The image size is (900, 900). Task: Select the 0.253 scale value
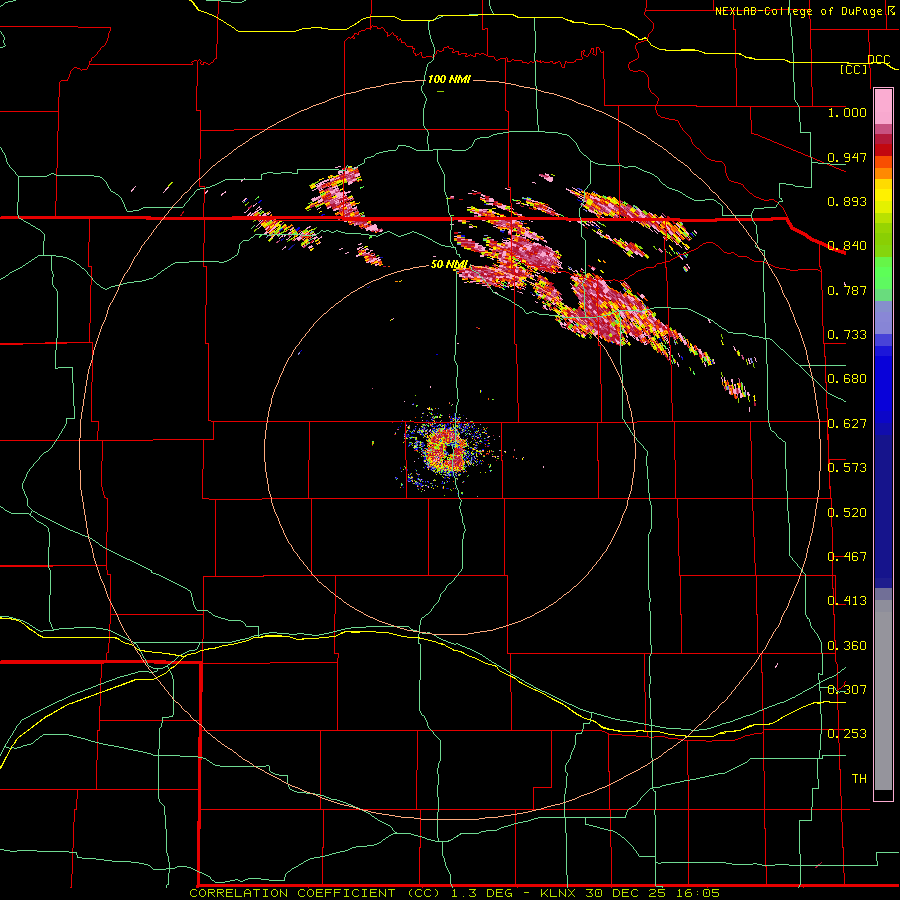(x=847, y=734)
